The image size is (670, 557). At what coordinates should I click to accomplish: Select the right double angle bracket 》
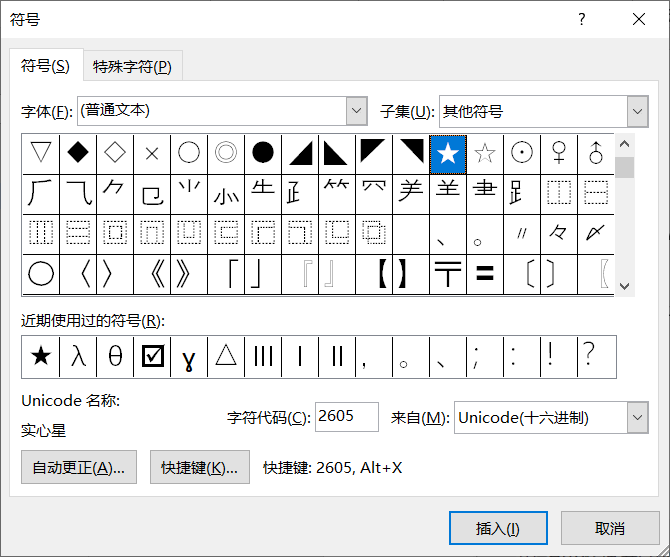(189, 274)
